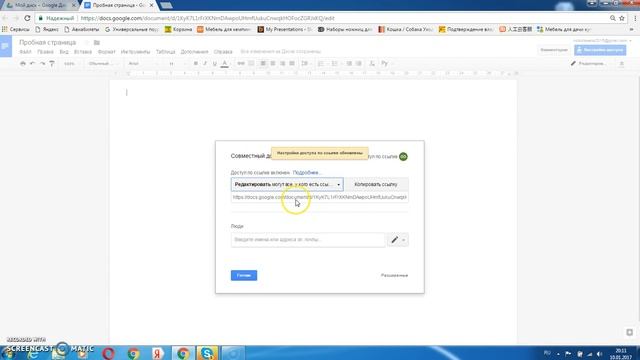Viewport: 640px width, 360px height.
Task: Collapse the toolbar with the chevron icon
Action: tap(622, 64)
